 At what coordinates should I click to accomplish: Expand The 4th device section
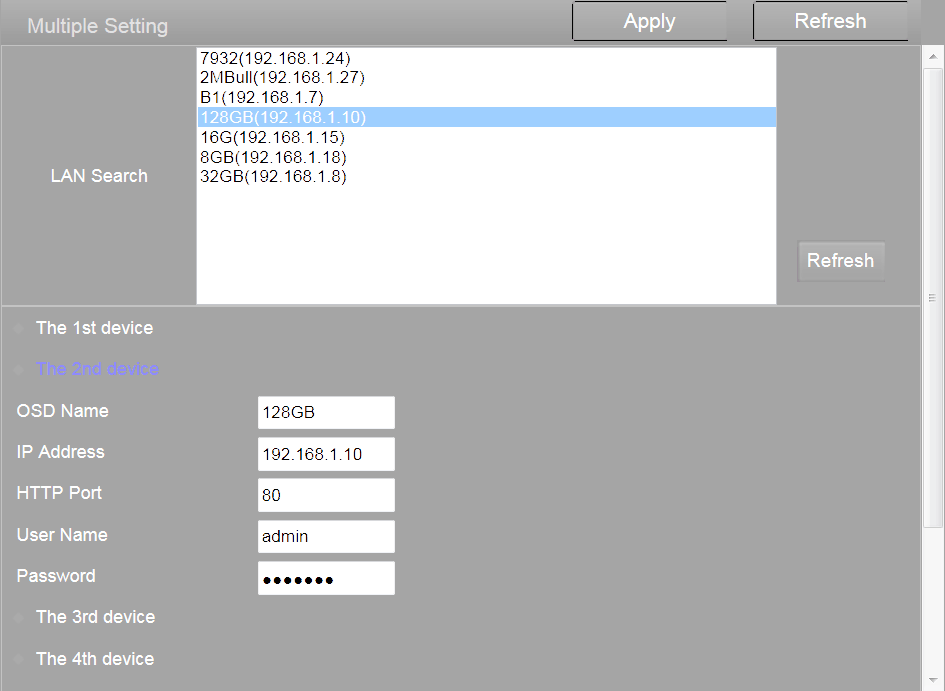click(95, 658)
